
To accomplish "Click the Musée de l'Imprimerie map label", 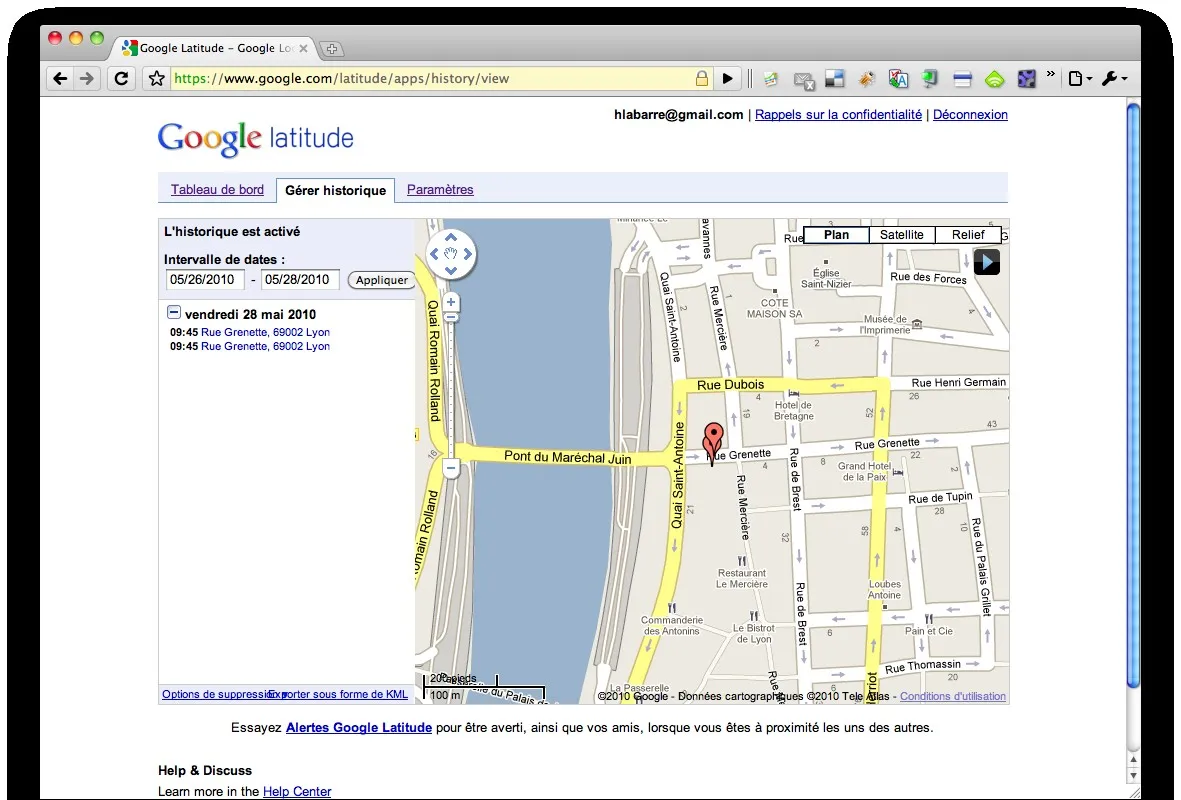I will 887,325.
